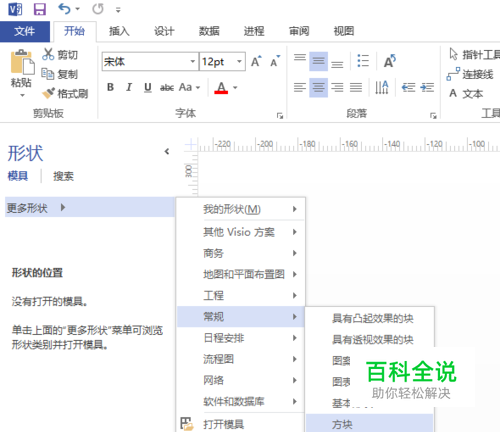Viewport: 500px width, 432px height.
Task: Select justify paragraph icon
Action: pyautogui.click(x=356, y=88)
